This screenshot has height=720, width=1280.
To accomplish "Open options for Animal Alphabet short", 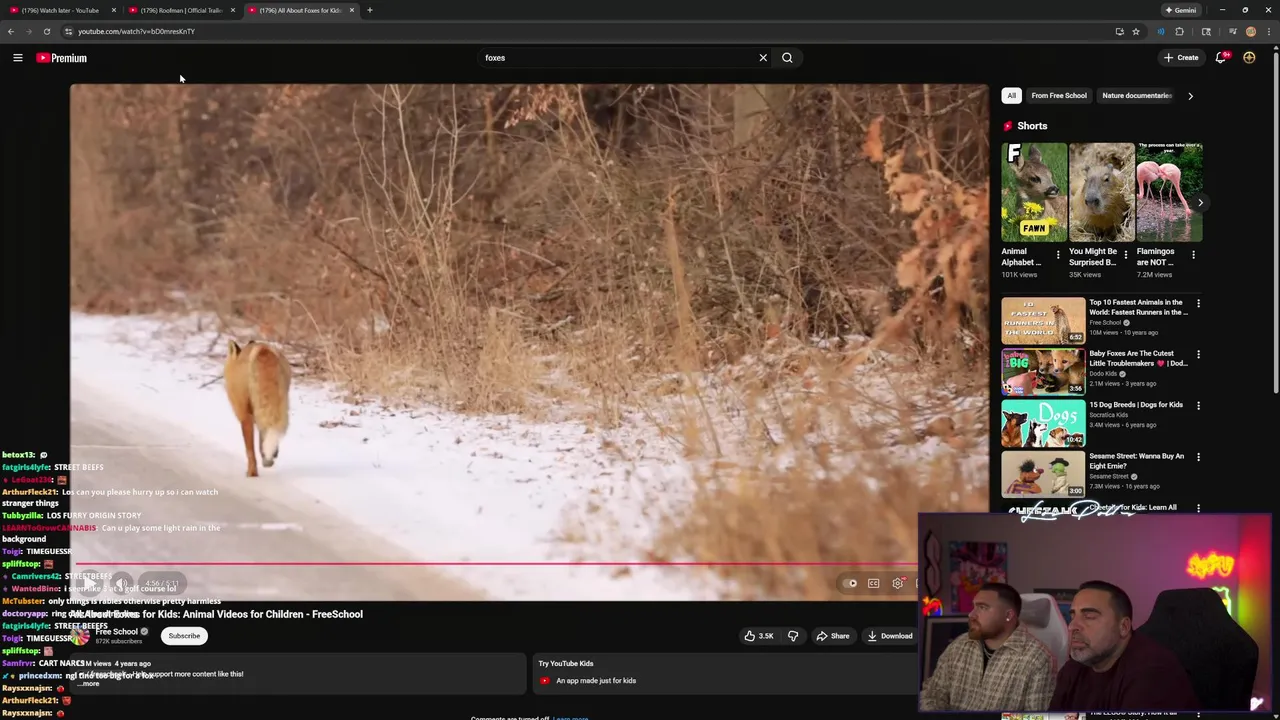I will point(1058,255).
